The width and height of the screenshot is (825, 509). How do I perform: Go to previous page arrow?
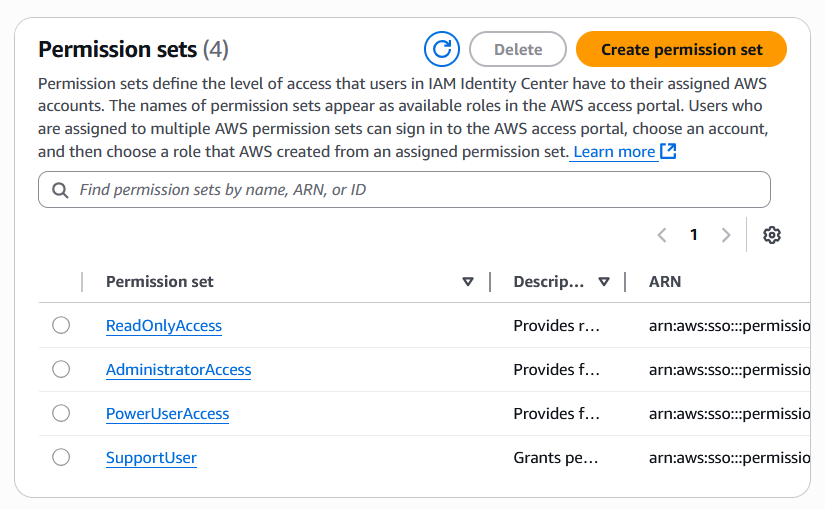coord(662,235)
